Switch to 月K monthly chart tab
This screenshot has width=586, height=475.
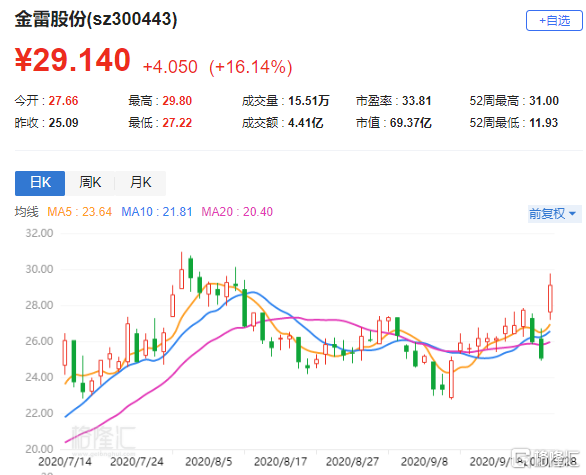click(x=141, y=183)
